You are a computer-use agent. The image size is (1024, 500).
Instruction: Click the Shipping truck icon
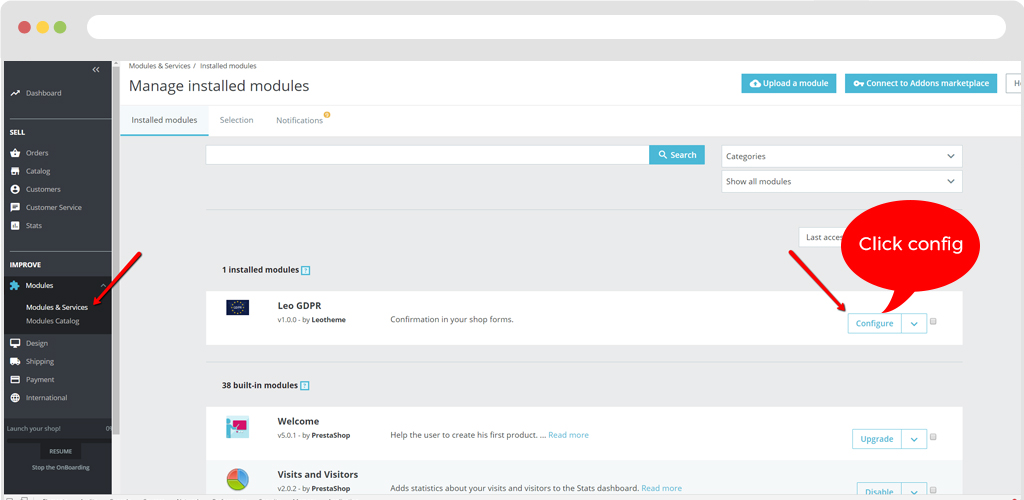(x=15, y=362)
